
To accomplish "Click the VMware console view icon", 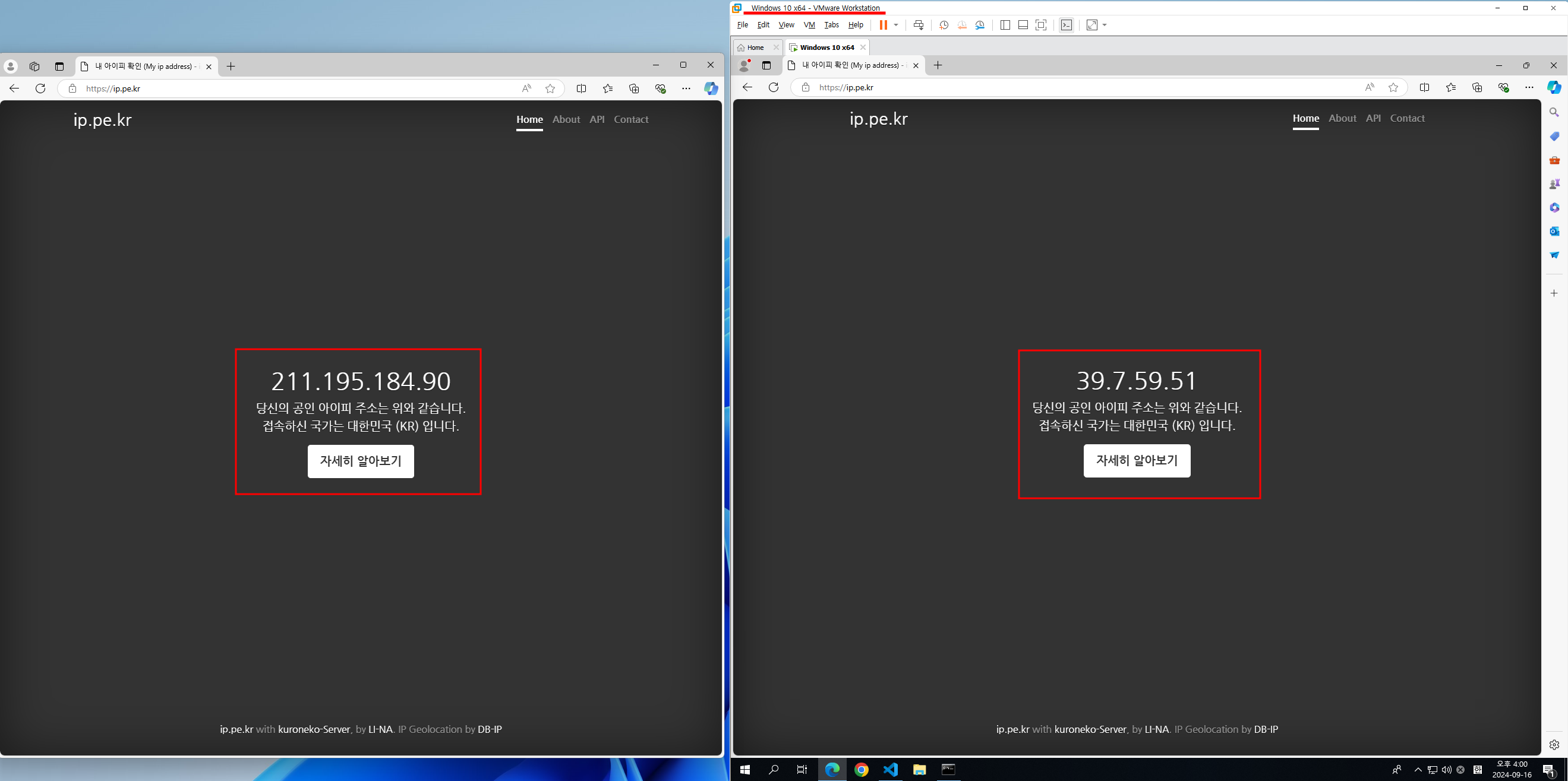I will (1067, 25).
